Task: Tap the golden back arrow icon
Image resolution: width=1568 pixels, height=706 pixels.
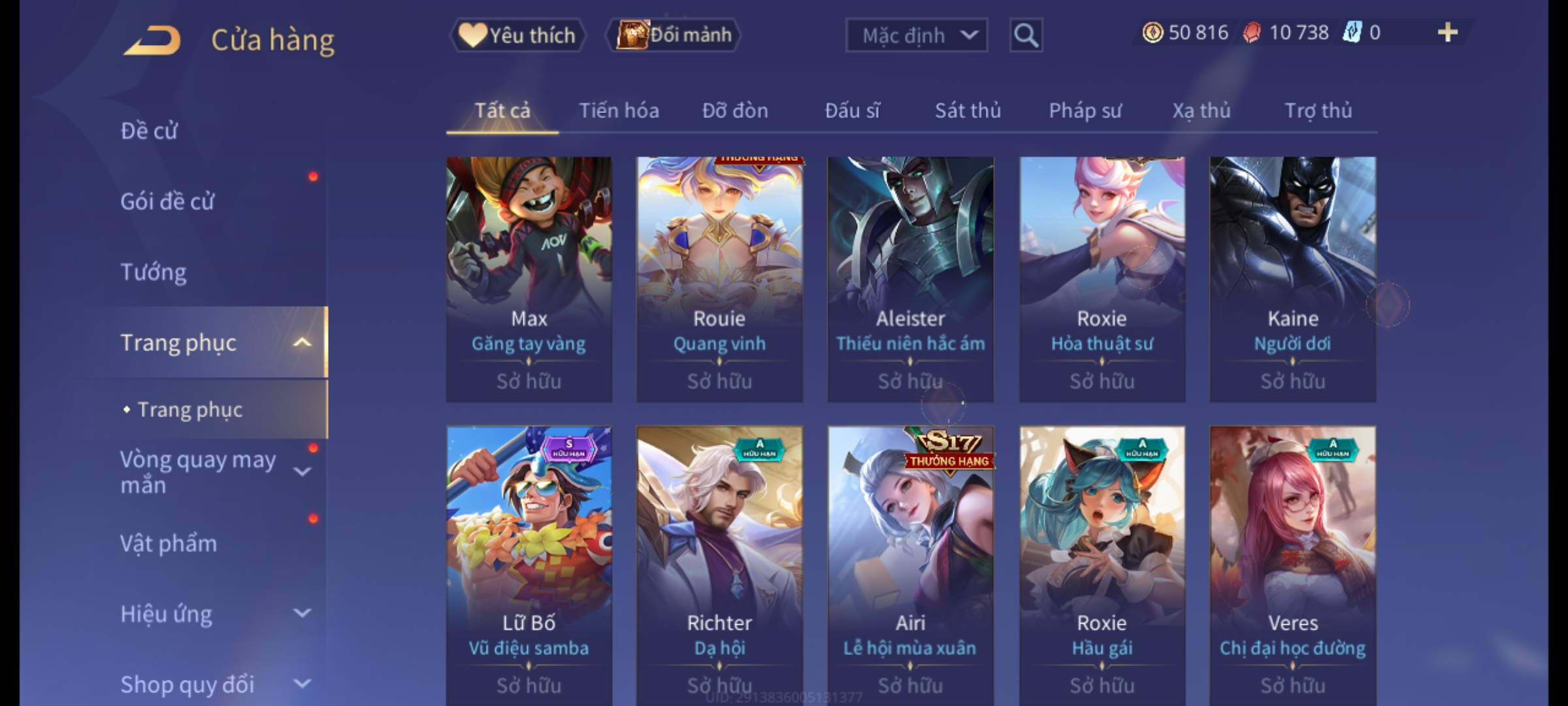Action: click(152, 40)
